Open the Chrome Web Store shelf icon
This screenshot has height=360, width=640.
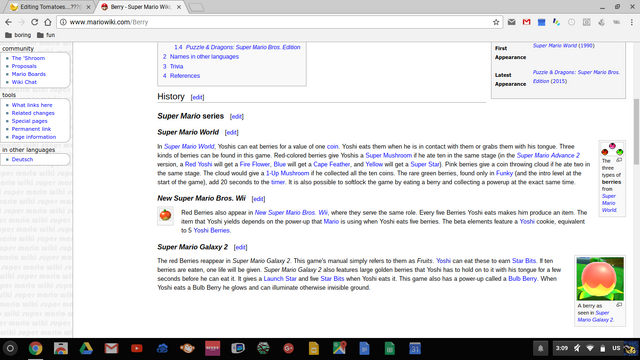pos(61,349)
